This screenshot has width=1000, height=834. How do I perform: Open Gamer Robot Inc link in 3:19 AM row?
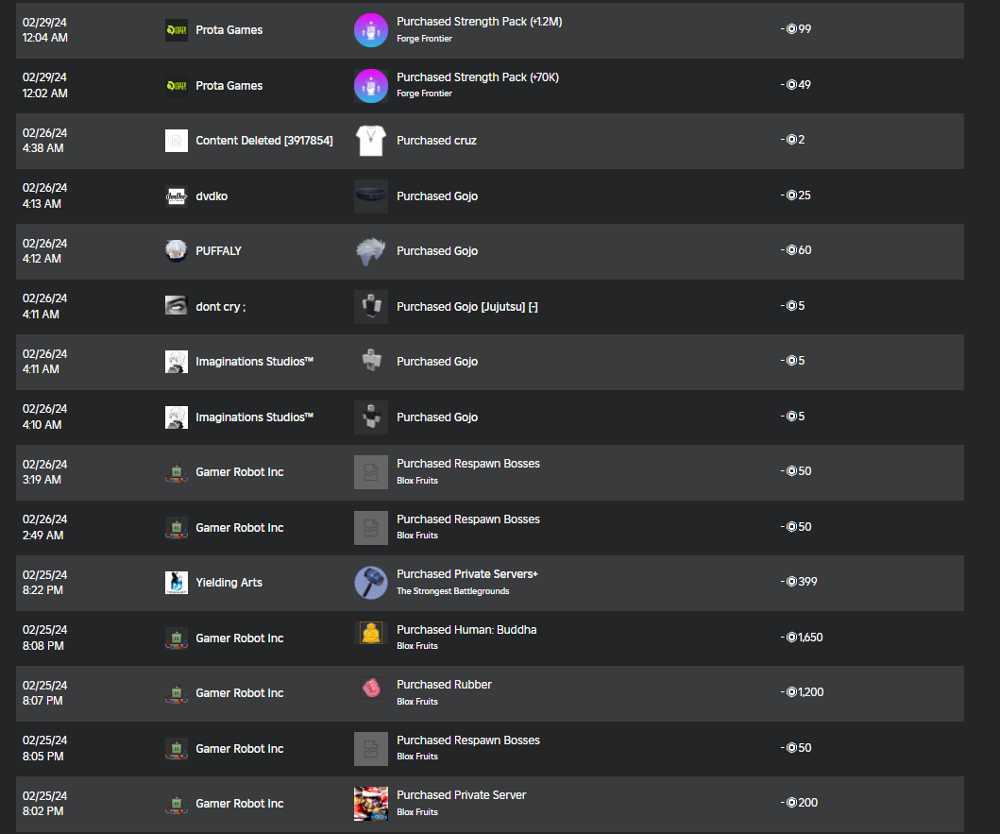pos(239,472)
